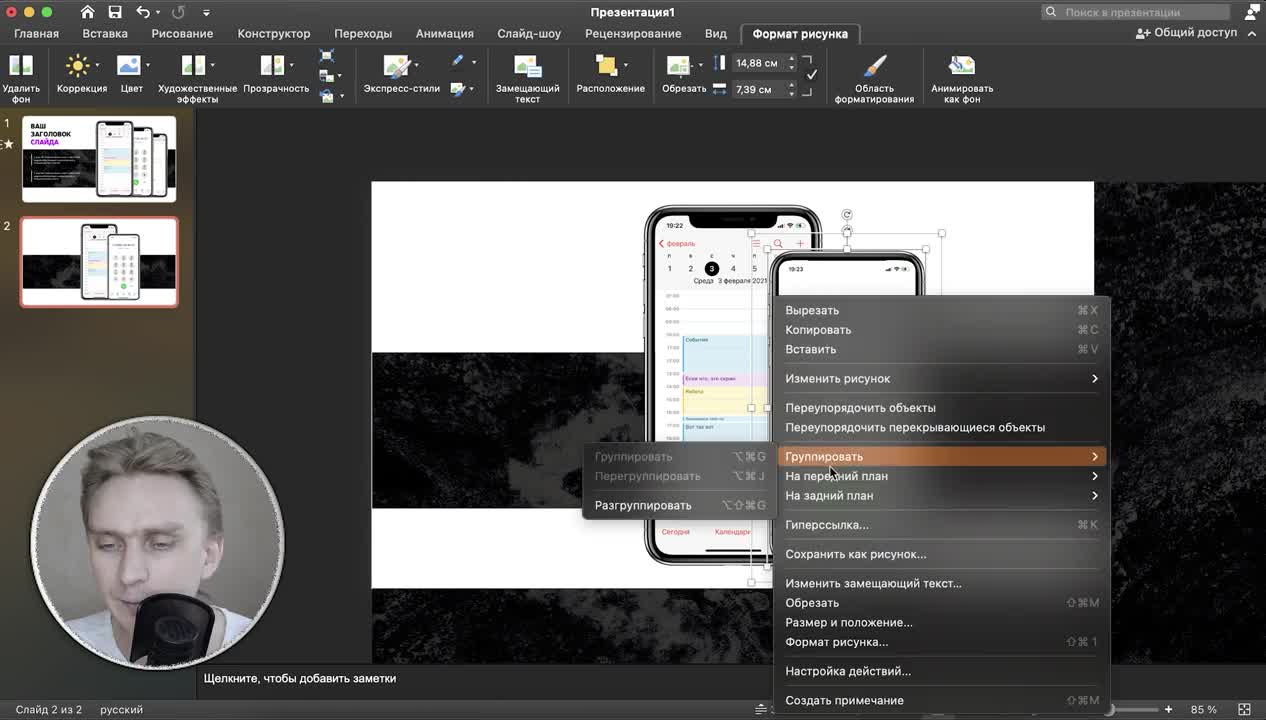
Task: Open the Коррекция sun icon
Action: (x=77, y=66)
